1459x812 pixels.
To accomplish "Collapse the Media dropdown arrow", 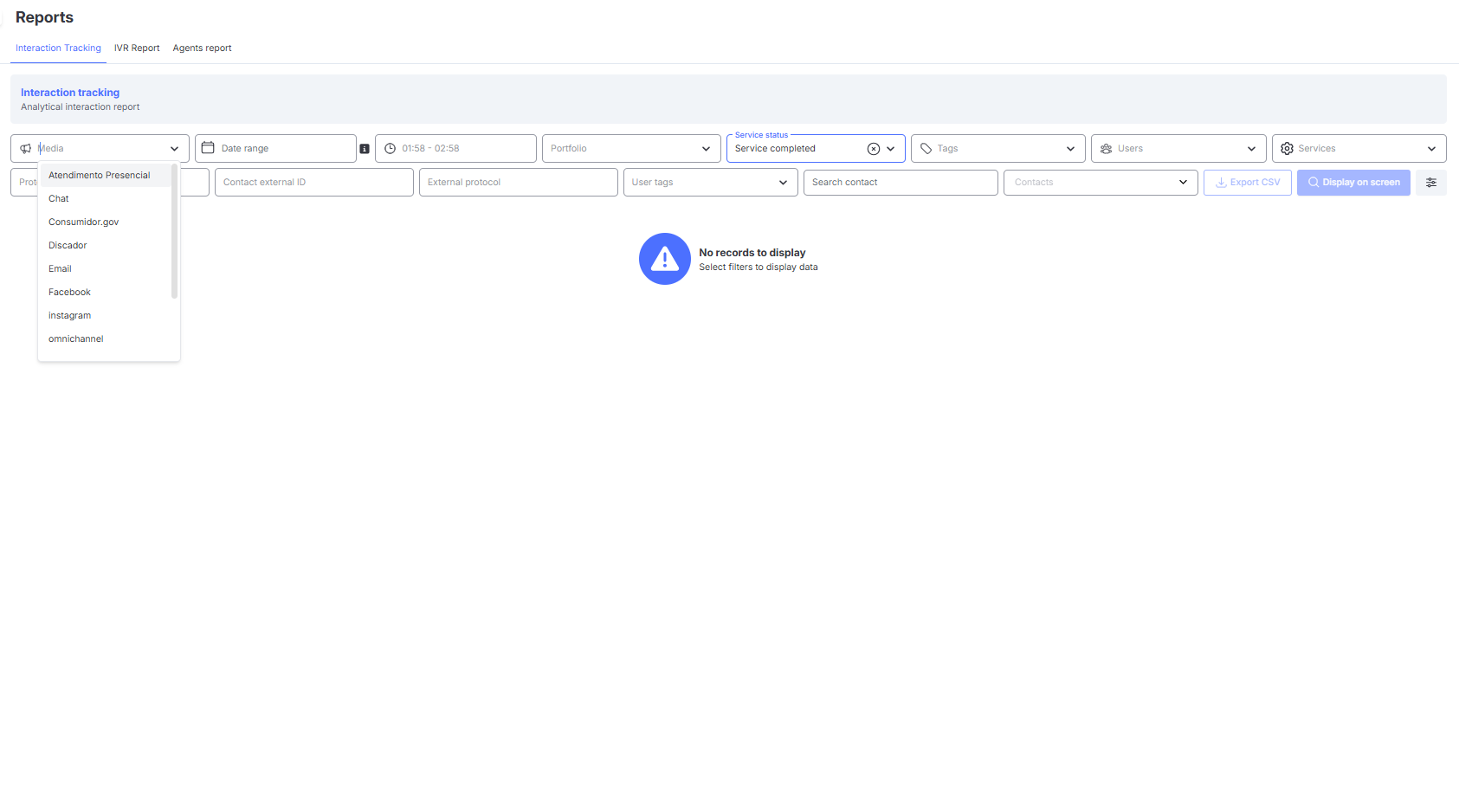I will 174,149.
